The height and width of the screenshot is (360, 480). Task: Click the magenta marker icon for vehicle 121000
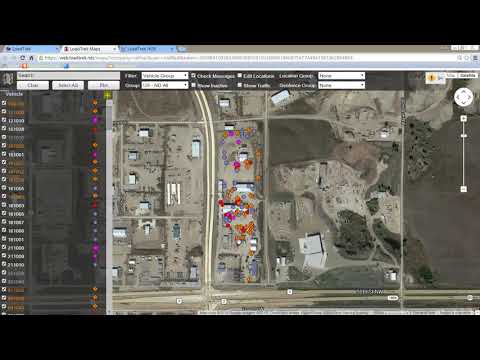click(95, 120)
